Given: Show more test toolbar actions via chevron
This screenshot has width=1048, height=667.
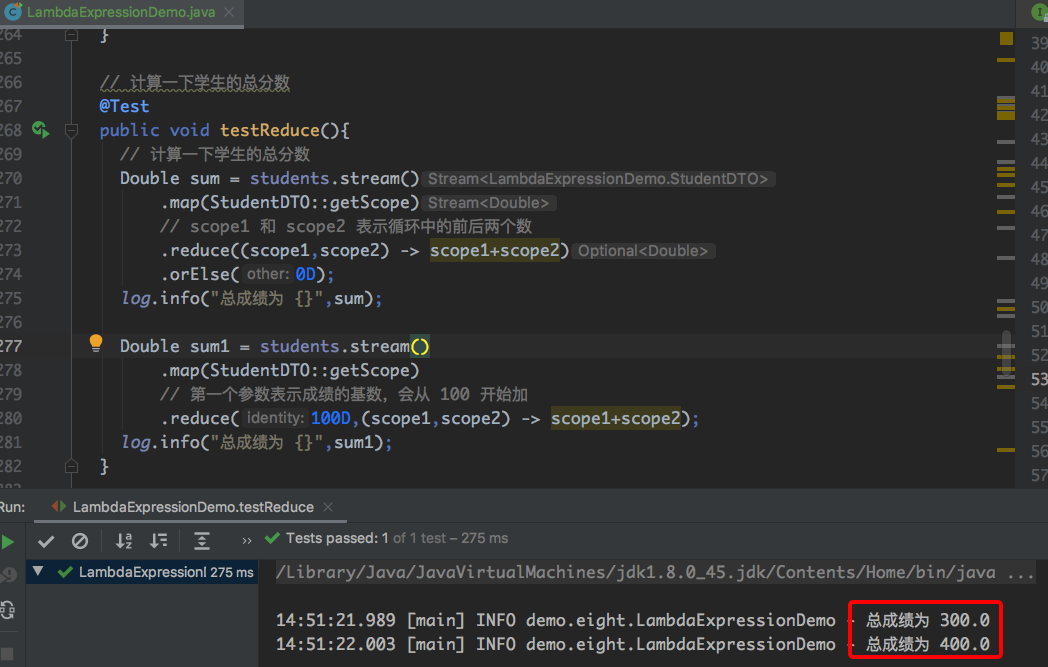Looking at the screenshot, I should [247, 541].
